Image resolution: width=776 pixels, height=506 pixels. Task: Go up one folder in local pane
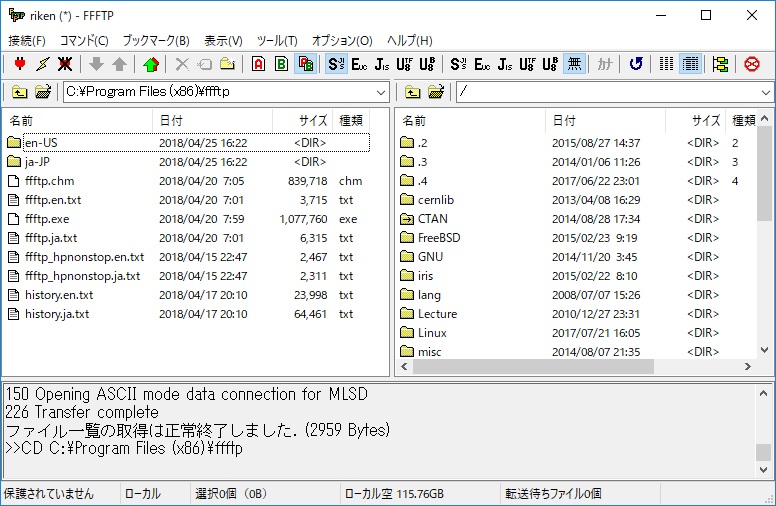pos(19,92)
